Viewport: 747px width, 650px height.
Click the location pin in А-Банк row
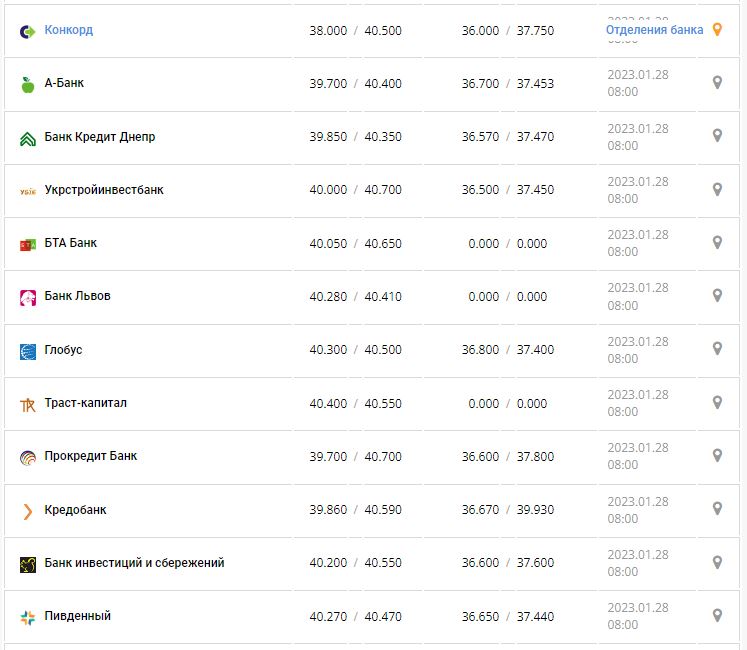[717, 83]
